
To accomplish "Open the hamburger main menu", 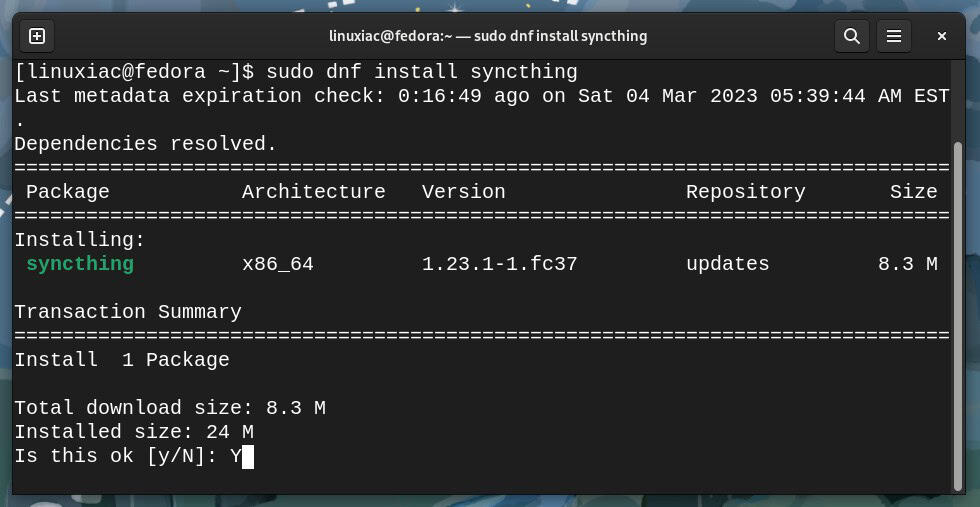I will click(x=894, y=36).
